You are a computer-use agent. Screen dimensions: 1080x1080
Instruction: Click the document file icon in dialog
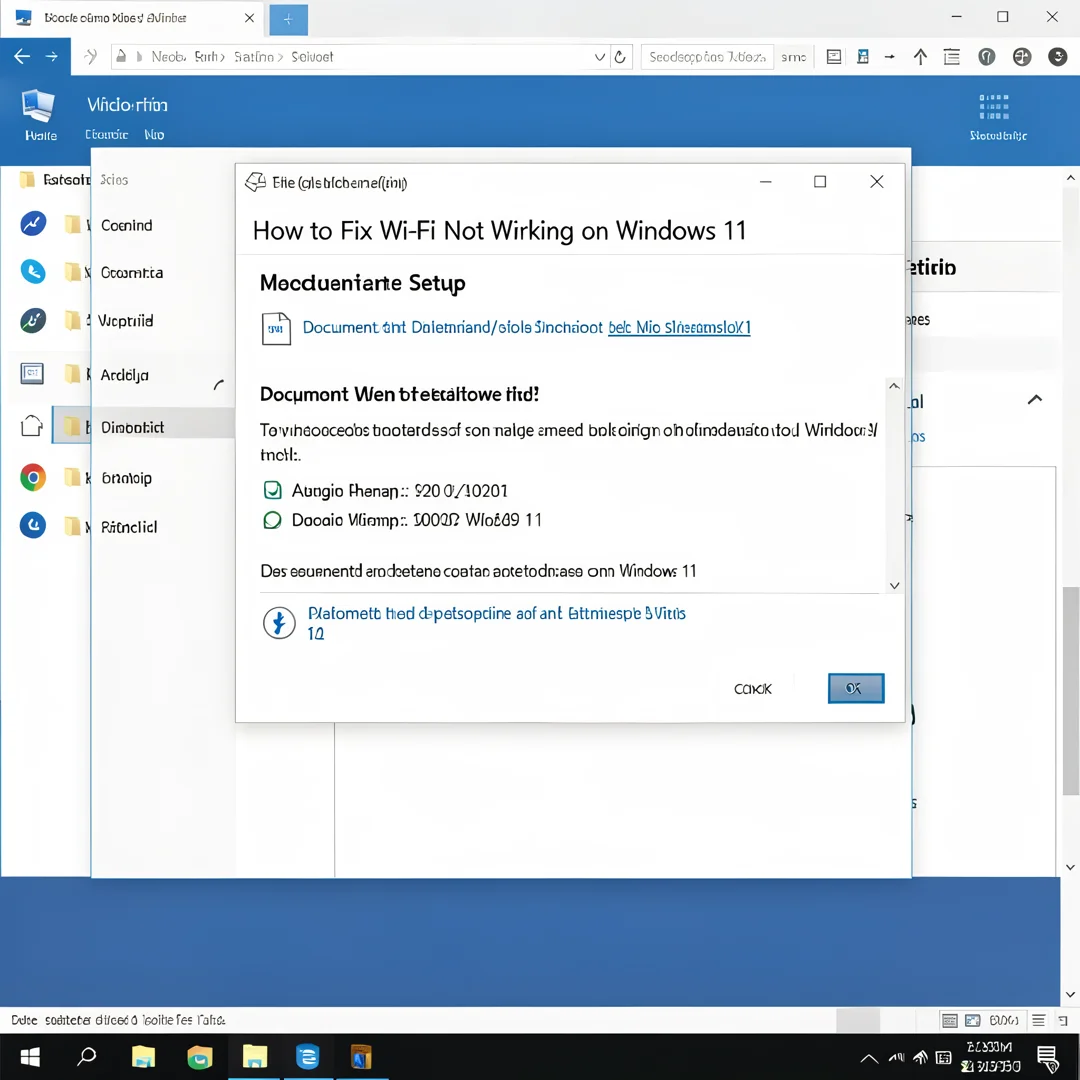click(276, 329)
